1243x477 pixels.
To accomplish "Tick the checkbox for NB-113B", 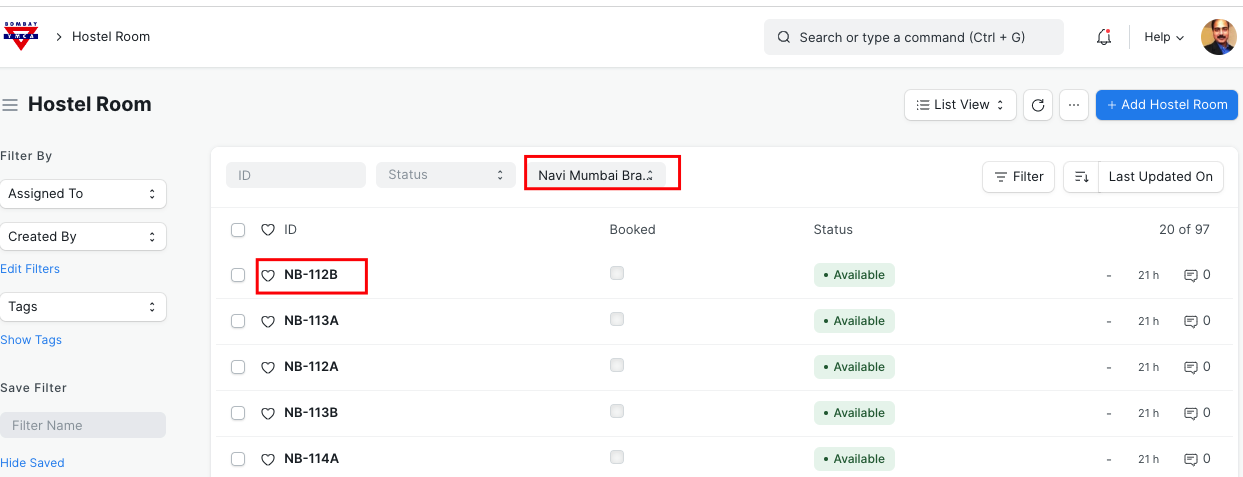I will [238, 413].
